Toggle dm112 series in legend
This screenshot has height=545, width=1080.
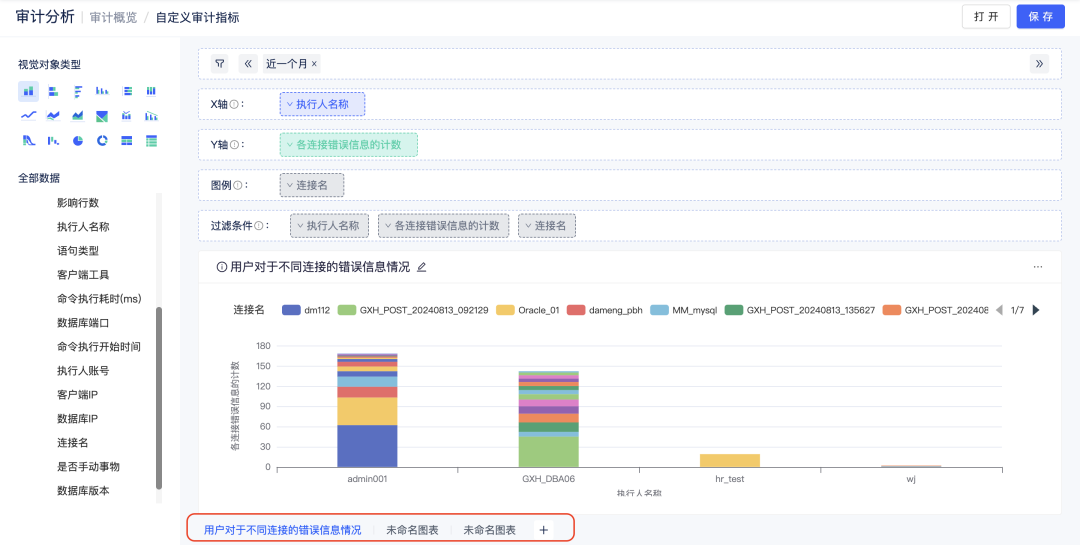pyautogui.click(x=304, y=310)
